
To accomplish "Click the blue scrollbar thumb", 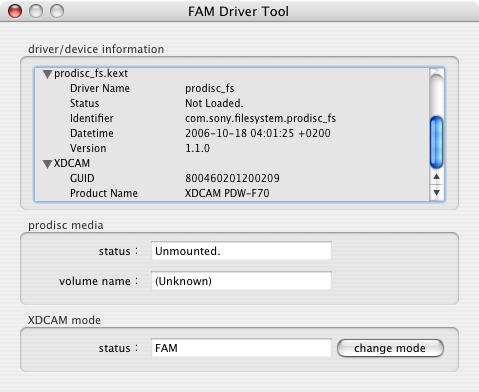I will [x=437, y=142].
